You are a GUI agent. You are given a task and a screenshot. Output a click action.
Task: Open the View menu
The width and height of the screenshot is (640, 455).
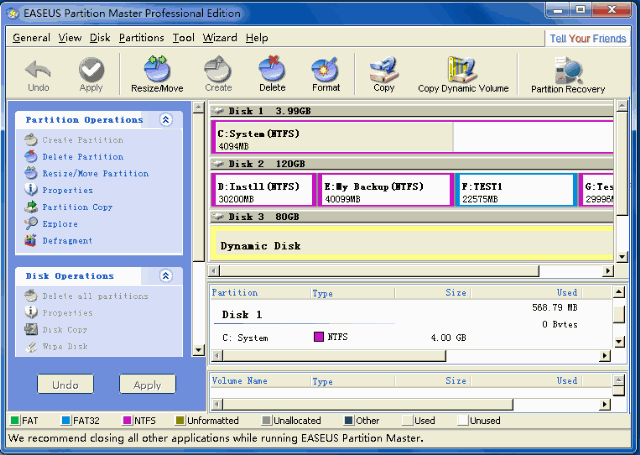(70, 38)
